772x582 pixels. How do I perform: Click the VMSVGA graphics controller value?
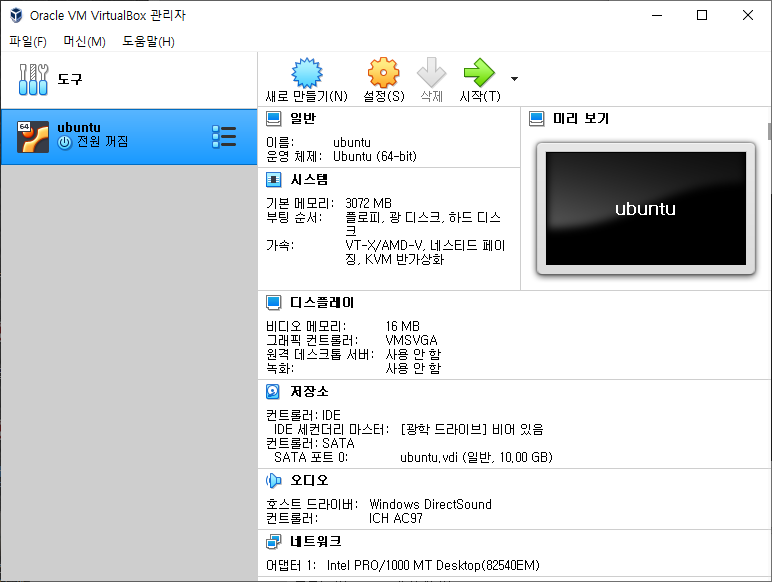point(411,340)
